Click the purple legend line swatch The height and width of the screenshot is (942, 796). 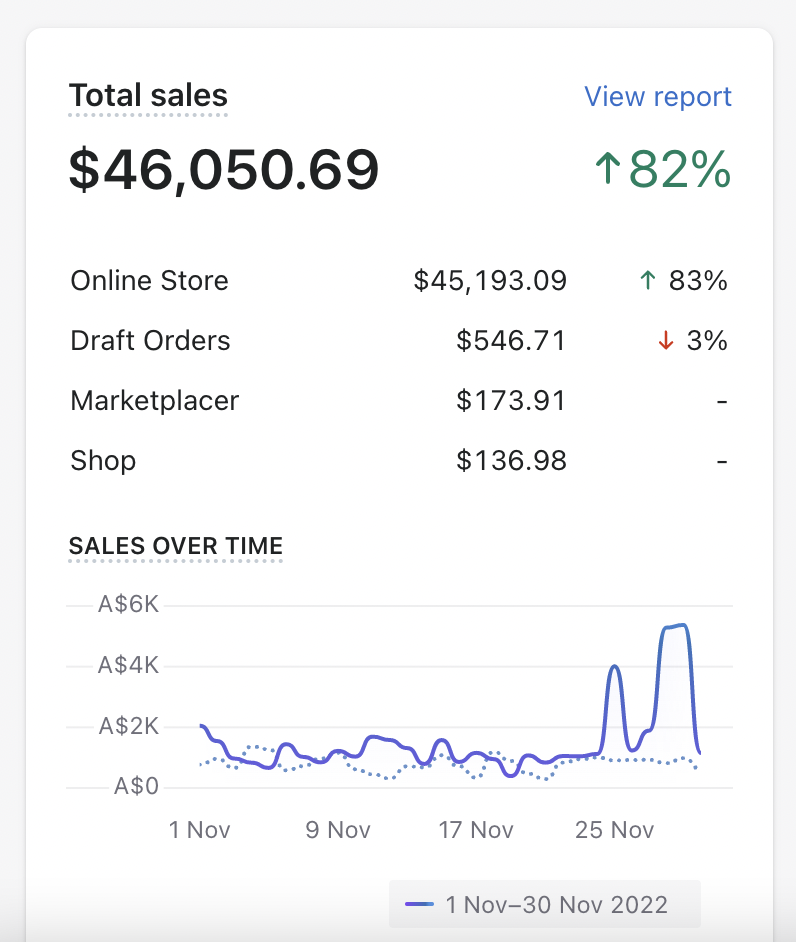tap(419, 905)
